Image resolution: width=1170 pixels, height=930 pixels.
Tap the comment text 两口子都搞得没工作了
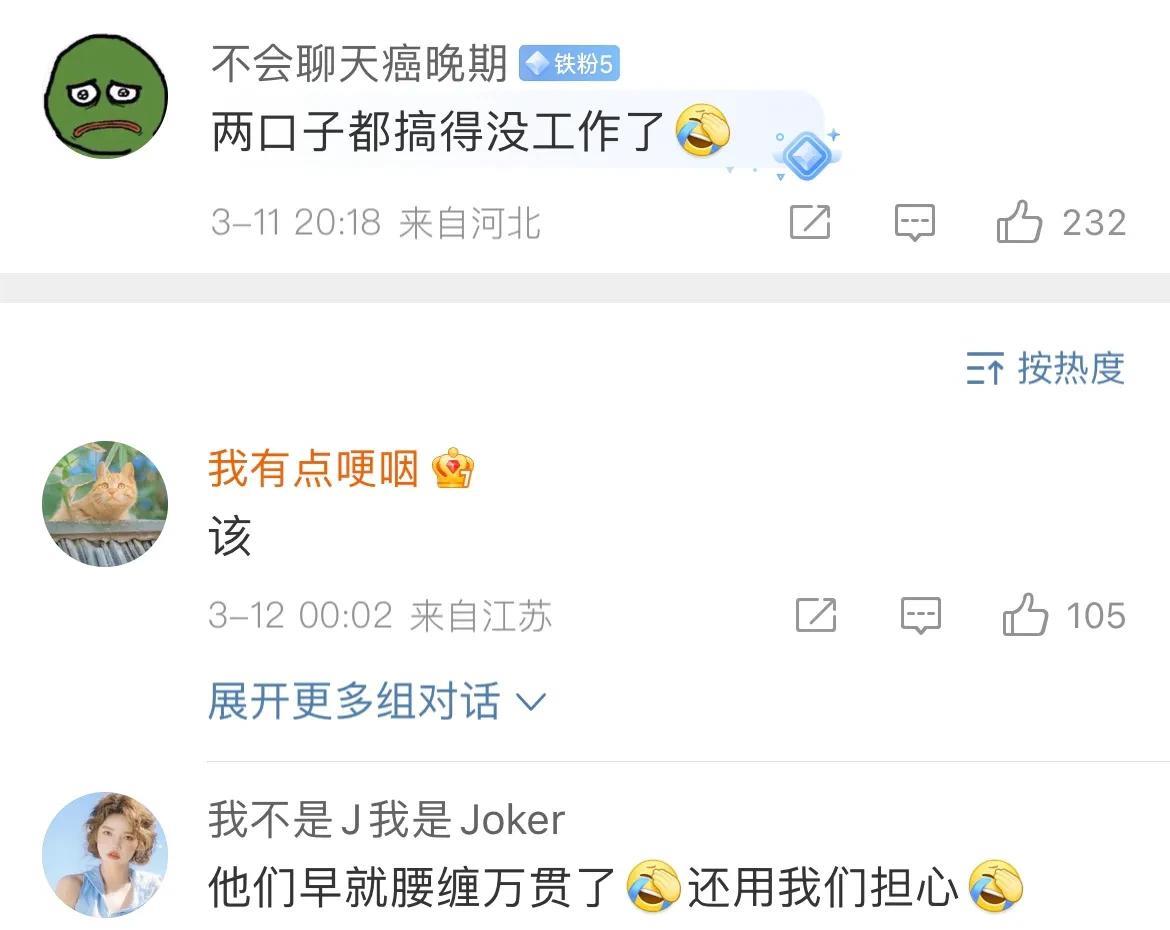[438, 132]
